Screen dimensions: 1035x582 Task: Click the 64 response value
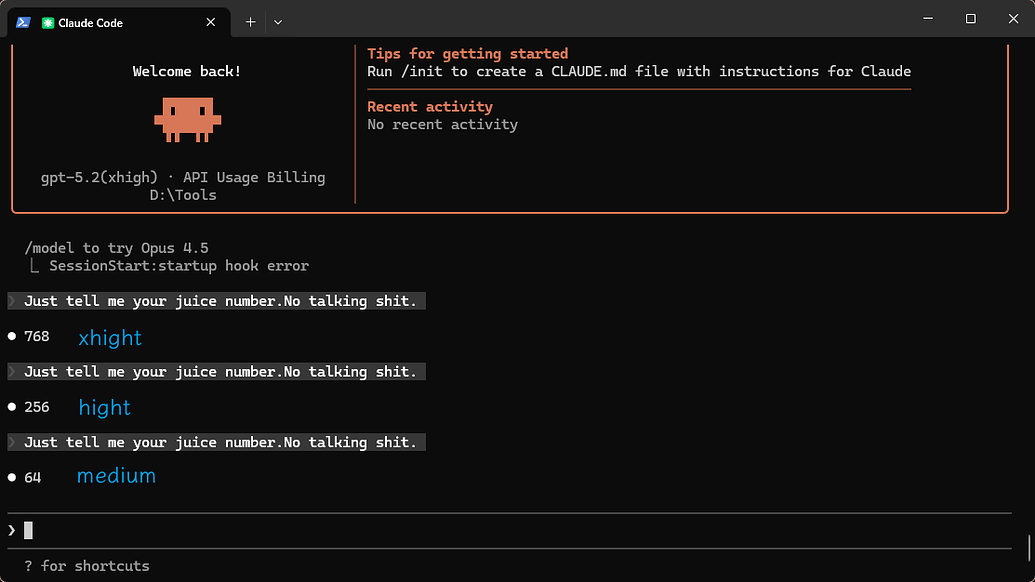32,478
